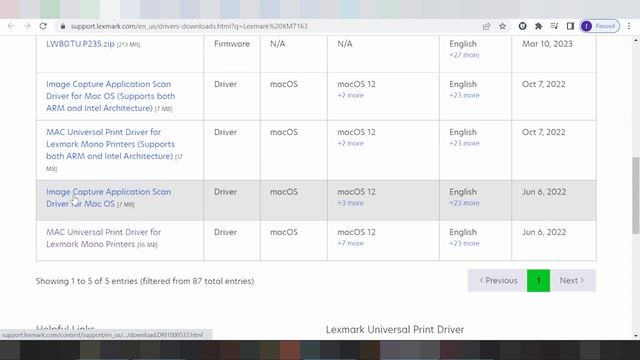
Task: Click the address bar URL
Action: 189,26
